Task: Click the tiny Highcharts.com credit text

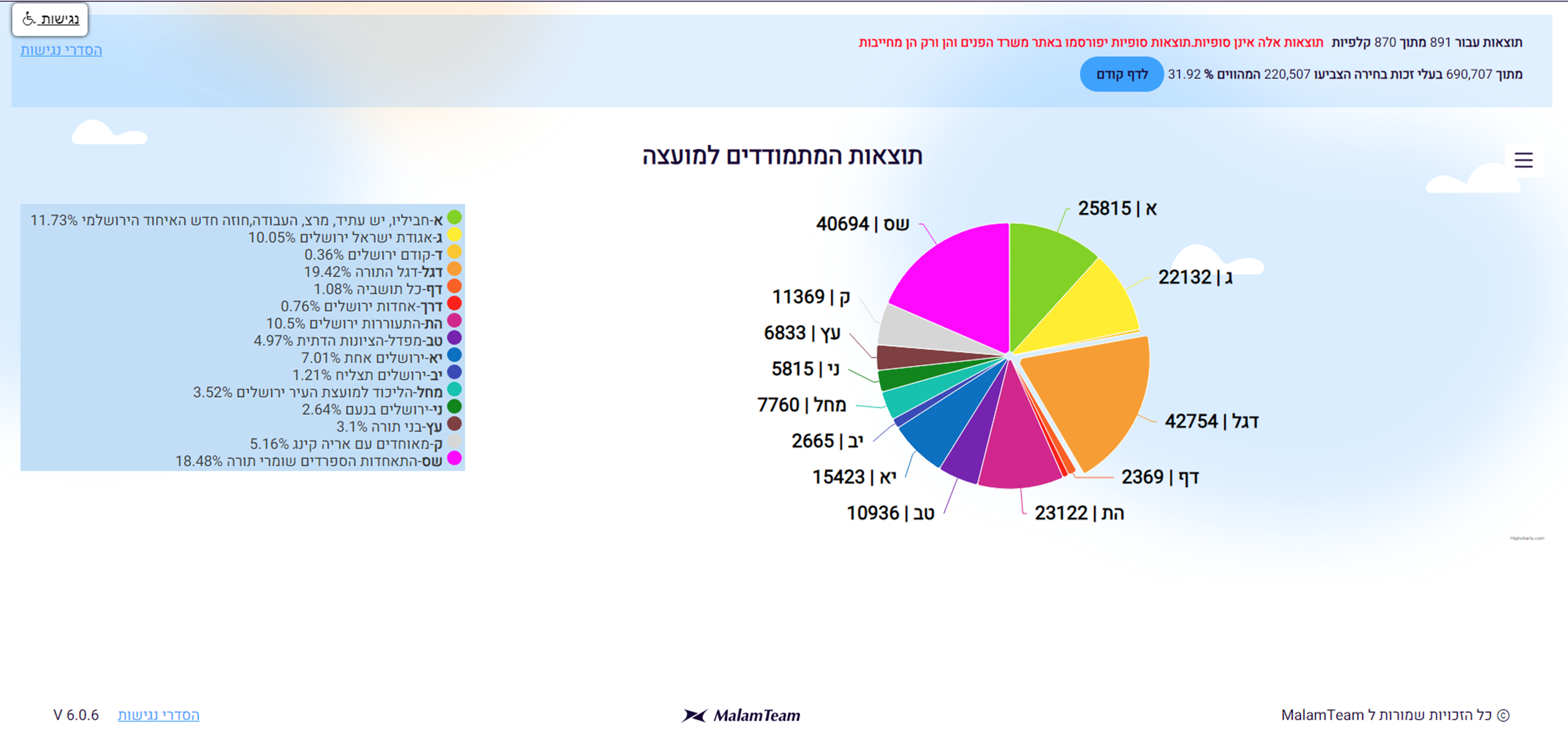Action: click(x=1527, y=538)
